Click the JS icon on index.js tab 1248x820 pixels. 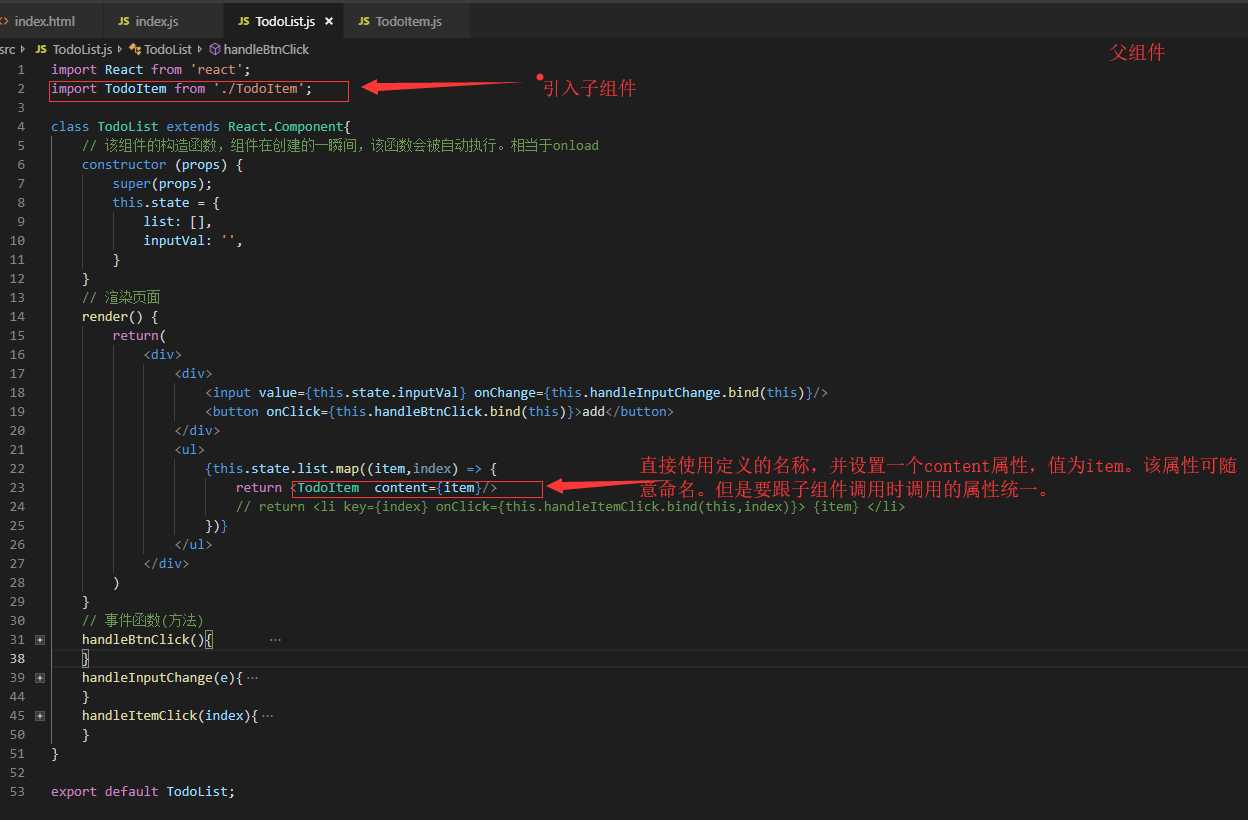(x=124, y=21)
